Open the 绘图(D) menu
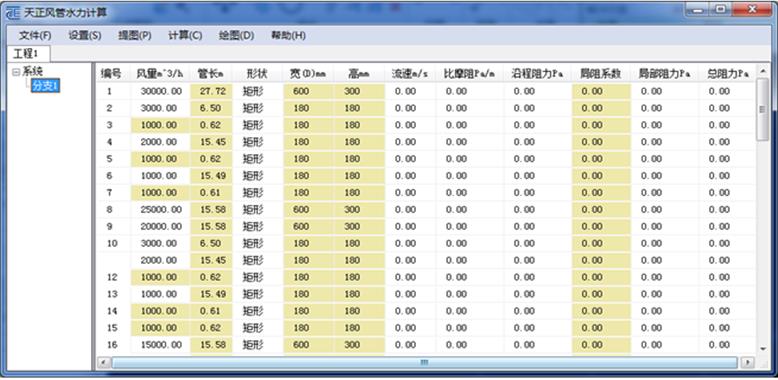Viewport: 778px width, 380px height. [237, 36]
